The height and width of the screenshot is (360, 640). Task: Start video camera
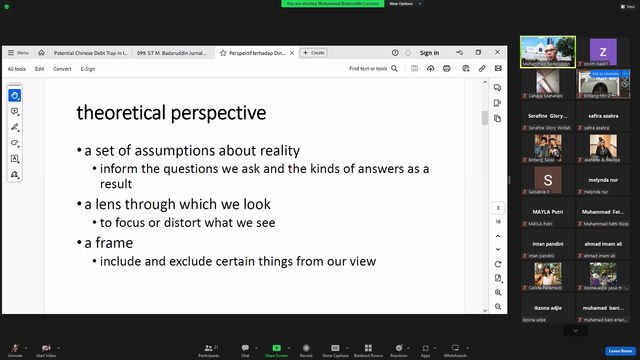tap(46, 351)
